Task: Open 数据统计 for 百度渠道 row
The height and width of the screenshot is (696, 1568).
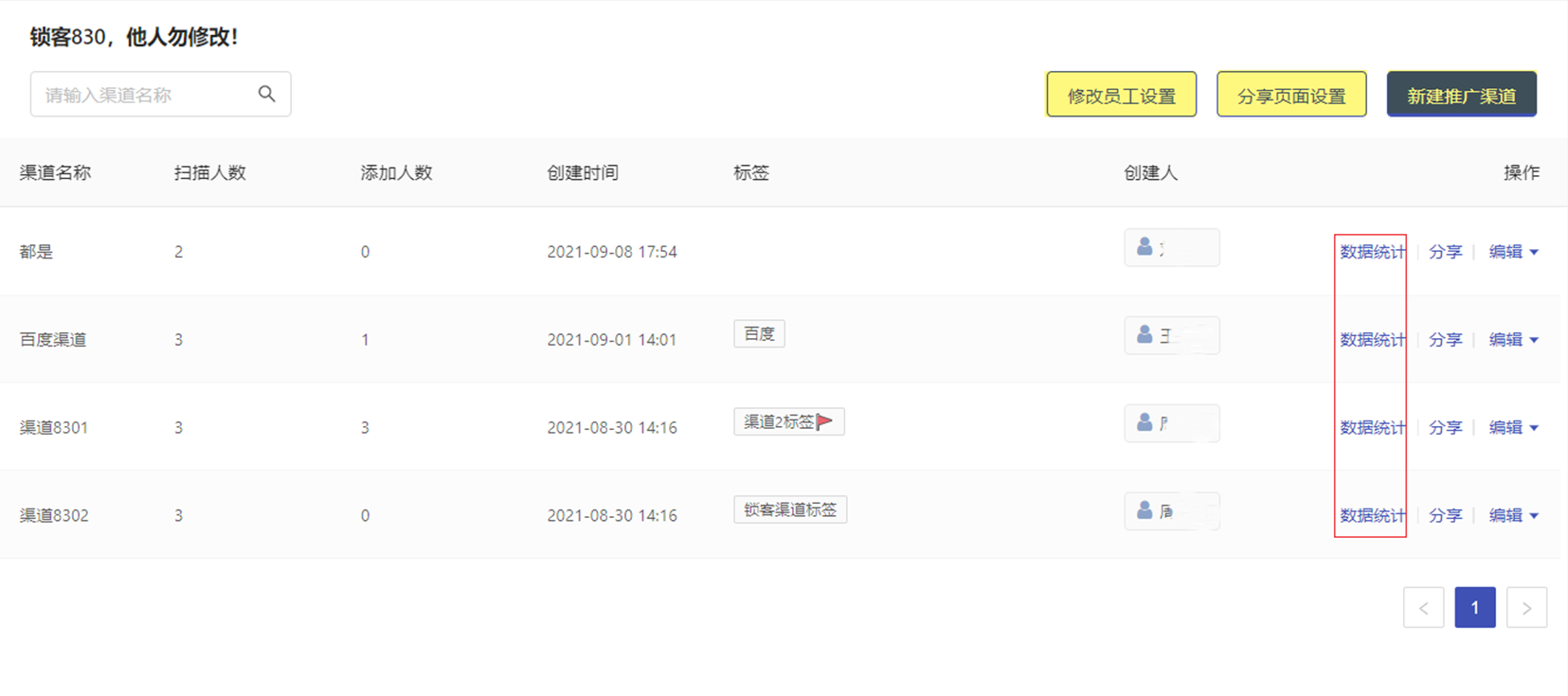Action: point(1372,340)
